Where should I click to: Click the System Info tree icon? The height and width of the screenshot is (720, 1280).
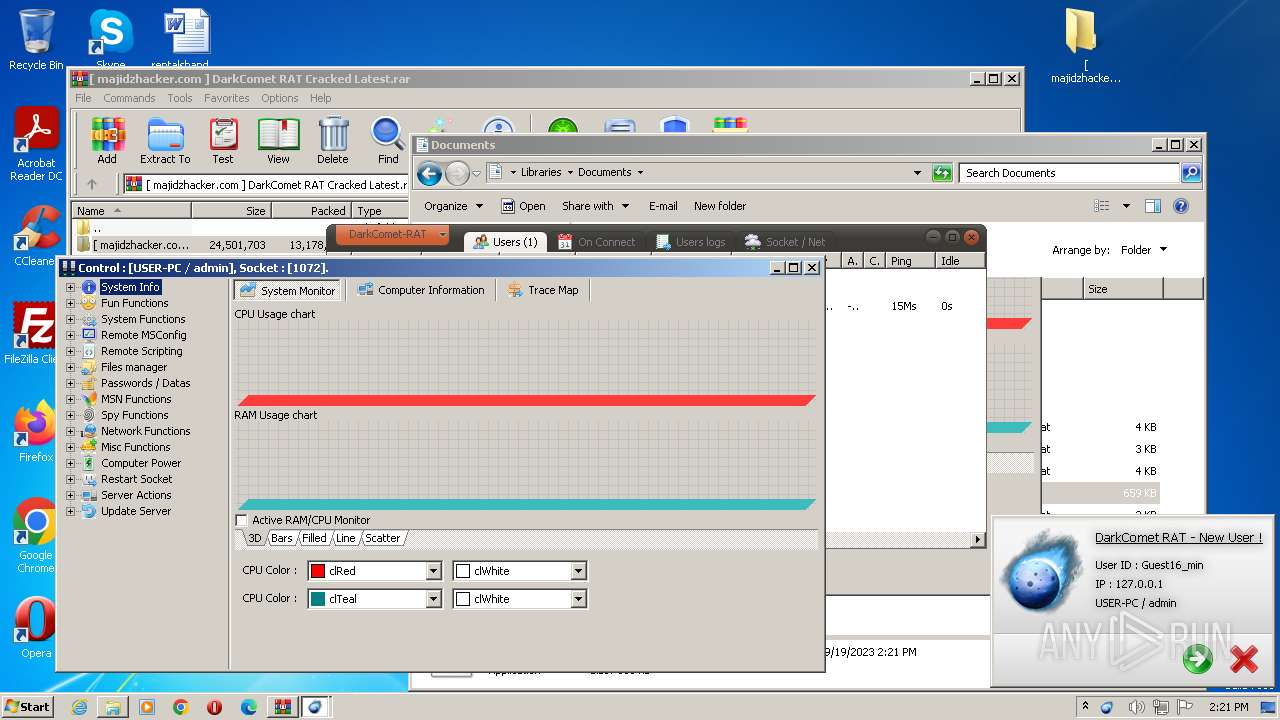[89, 287]
